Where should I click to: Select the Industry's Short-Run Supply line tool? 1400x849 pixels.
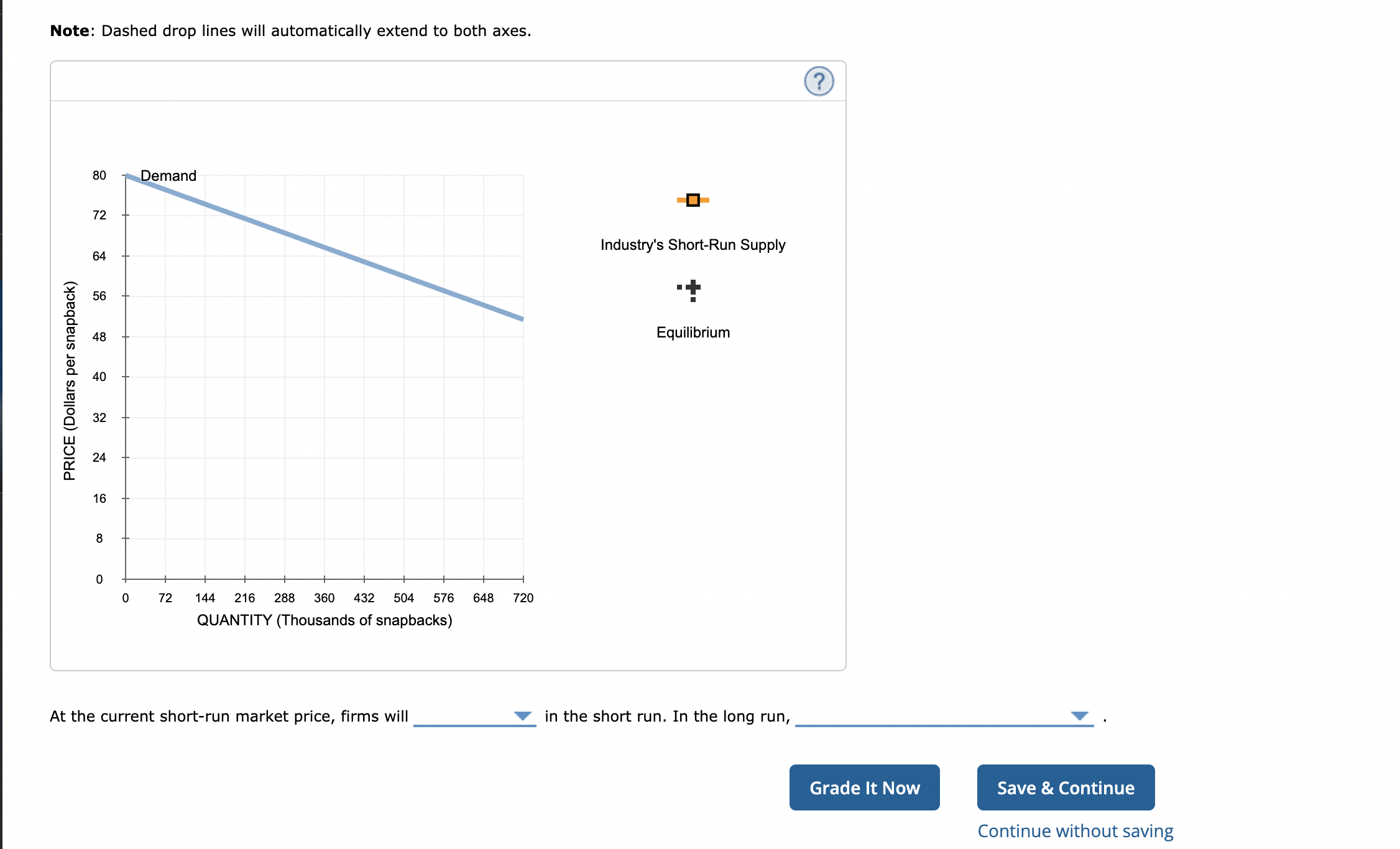692,200
